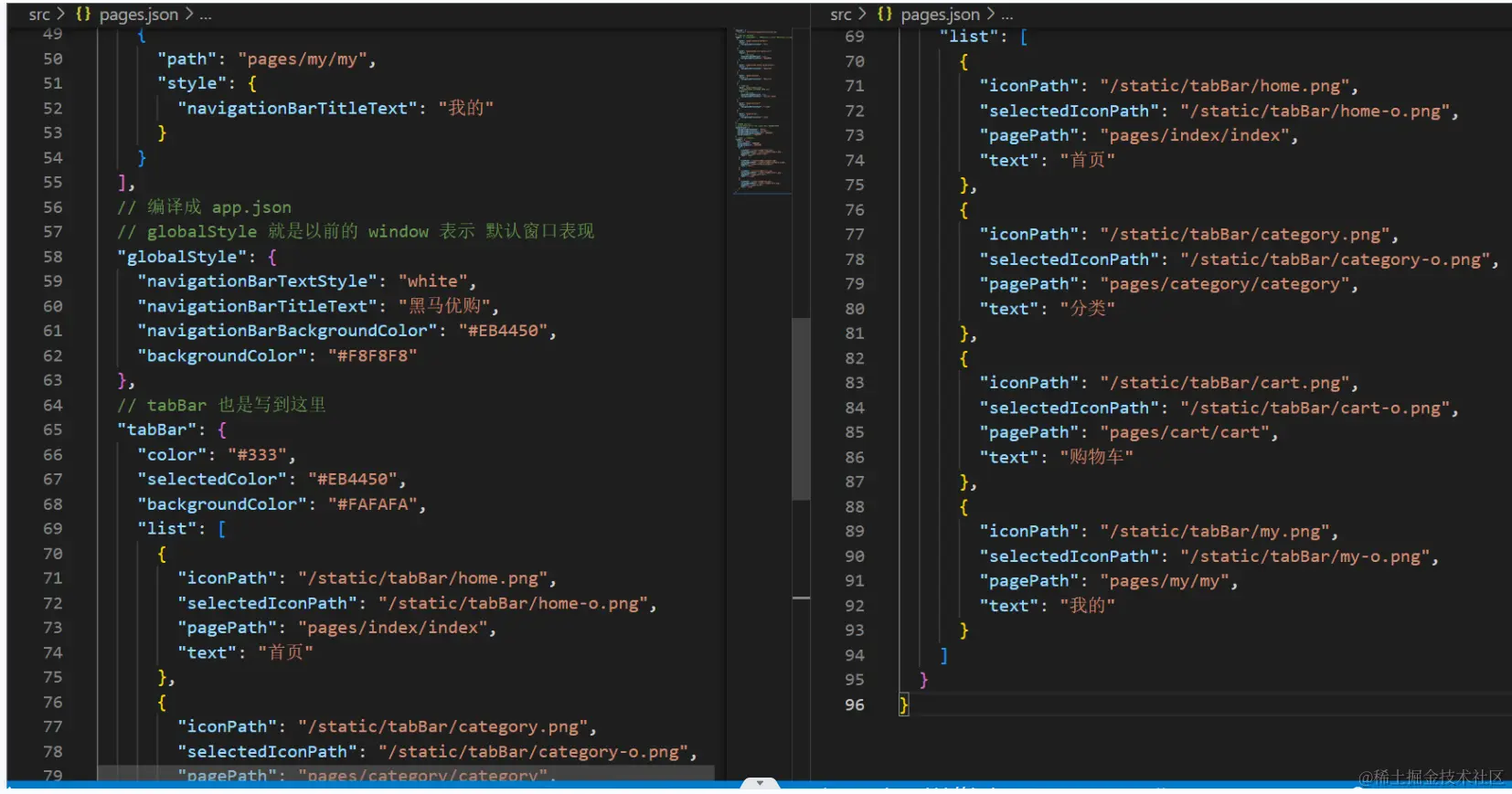This screenshot has height=794, width=1512.
Task: Click the "我的" value on line 92
Action: [x=1087, y=606]
